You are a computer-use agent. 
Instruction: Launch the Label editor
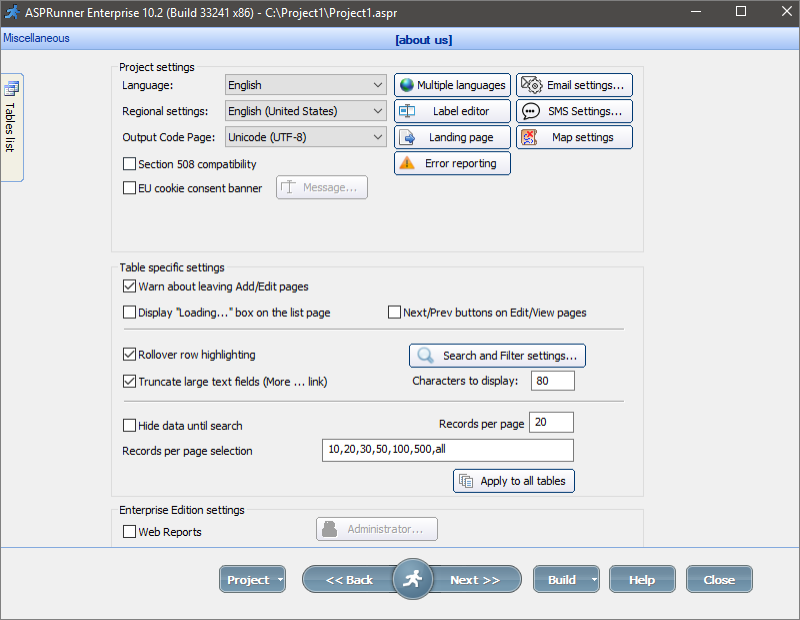(452, 110)
